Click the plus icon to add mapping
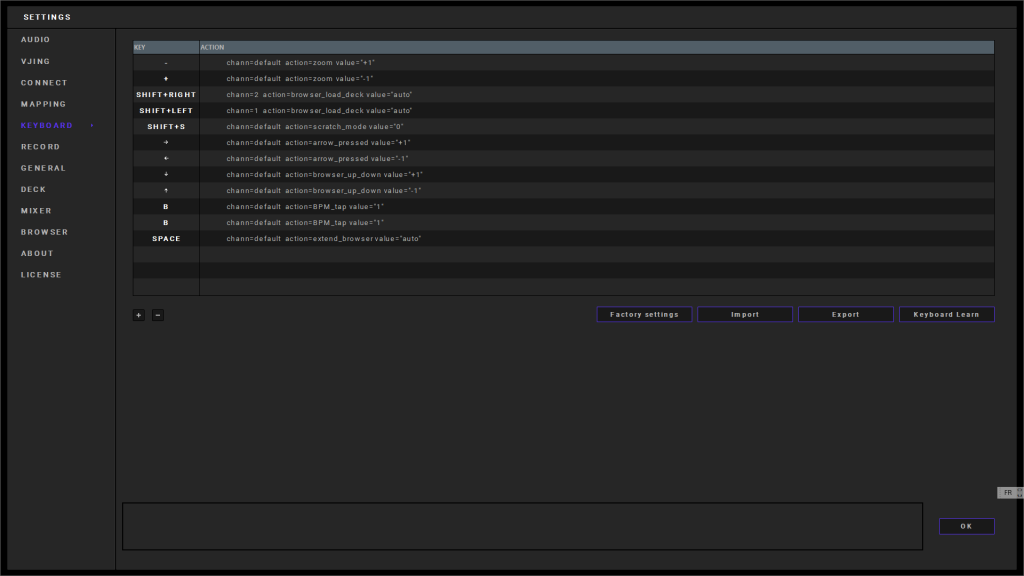The width and height of the screenshot is (1024, 576). click(x=139, y=315)
